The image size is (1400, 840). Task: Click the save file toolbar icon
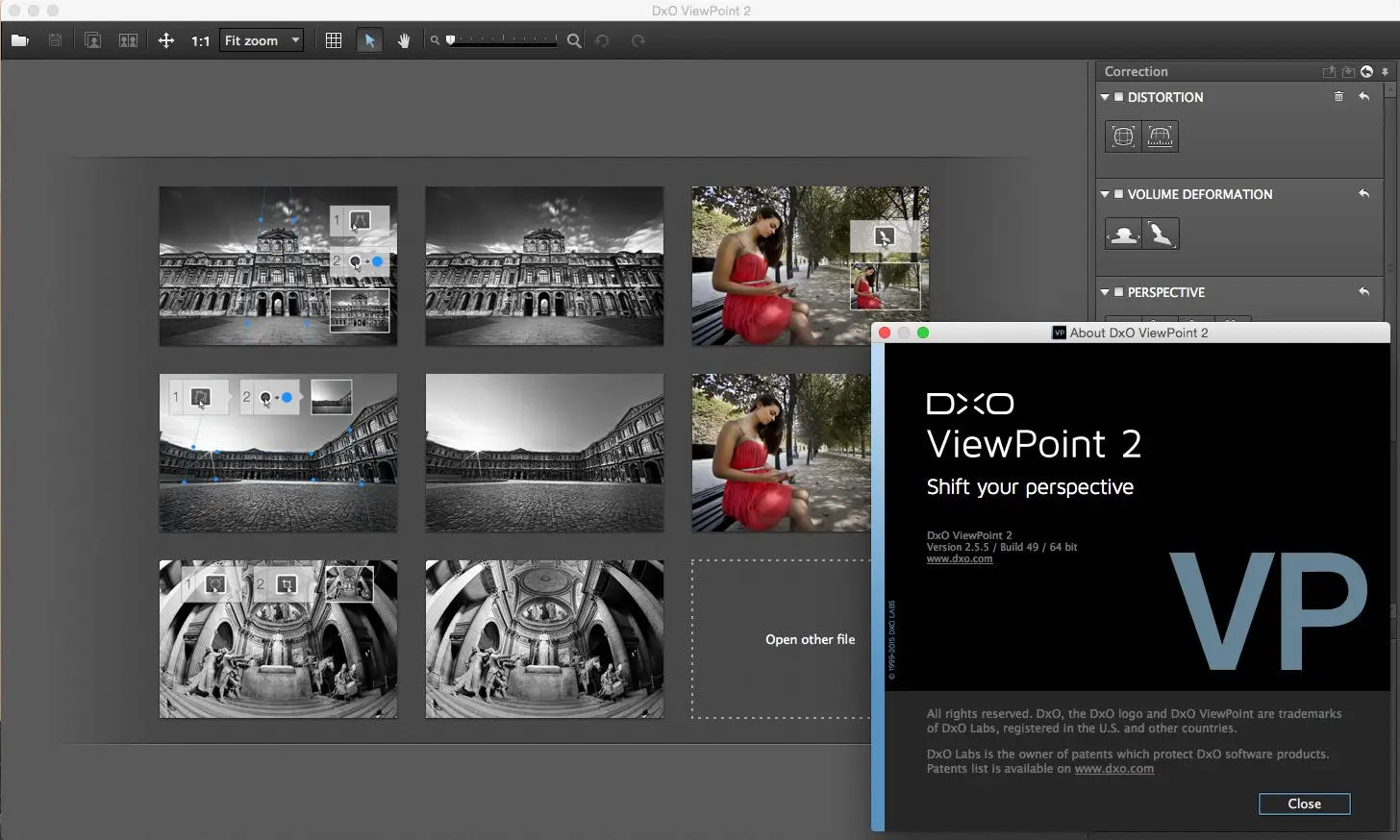(x=55, y=40)
